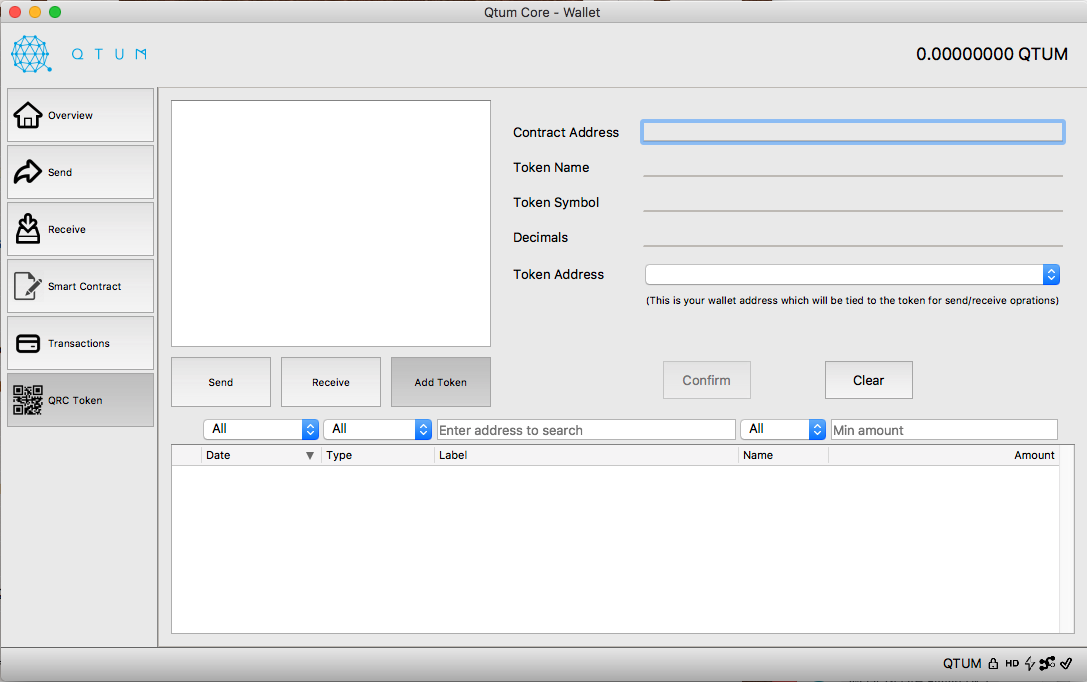1087x682 pixels.
Task: Click the sync checkmark status icon
Action: pyautogui.click(x=1066, y=663)
